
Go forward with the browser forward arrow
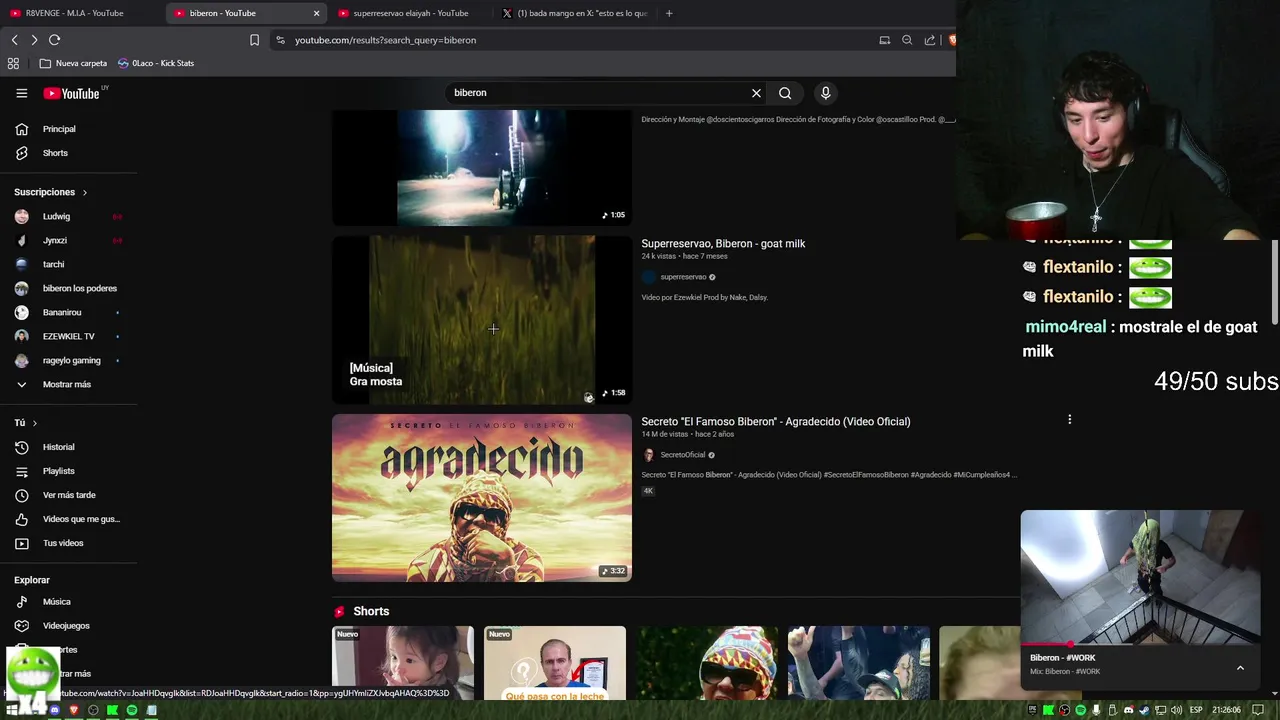[34, 40]
